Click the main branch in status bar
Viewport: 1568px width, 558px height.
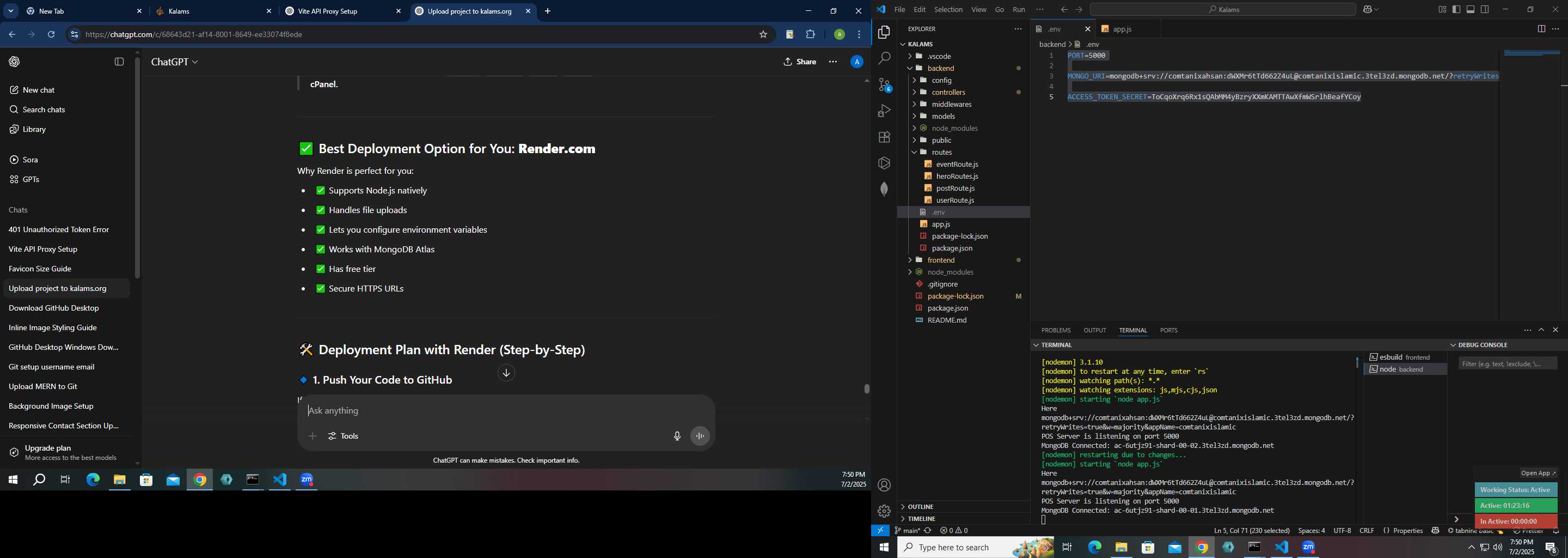pyautogui.click(x=907, y=531)
